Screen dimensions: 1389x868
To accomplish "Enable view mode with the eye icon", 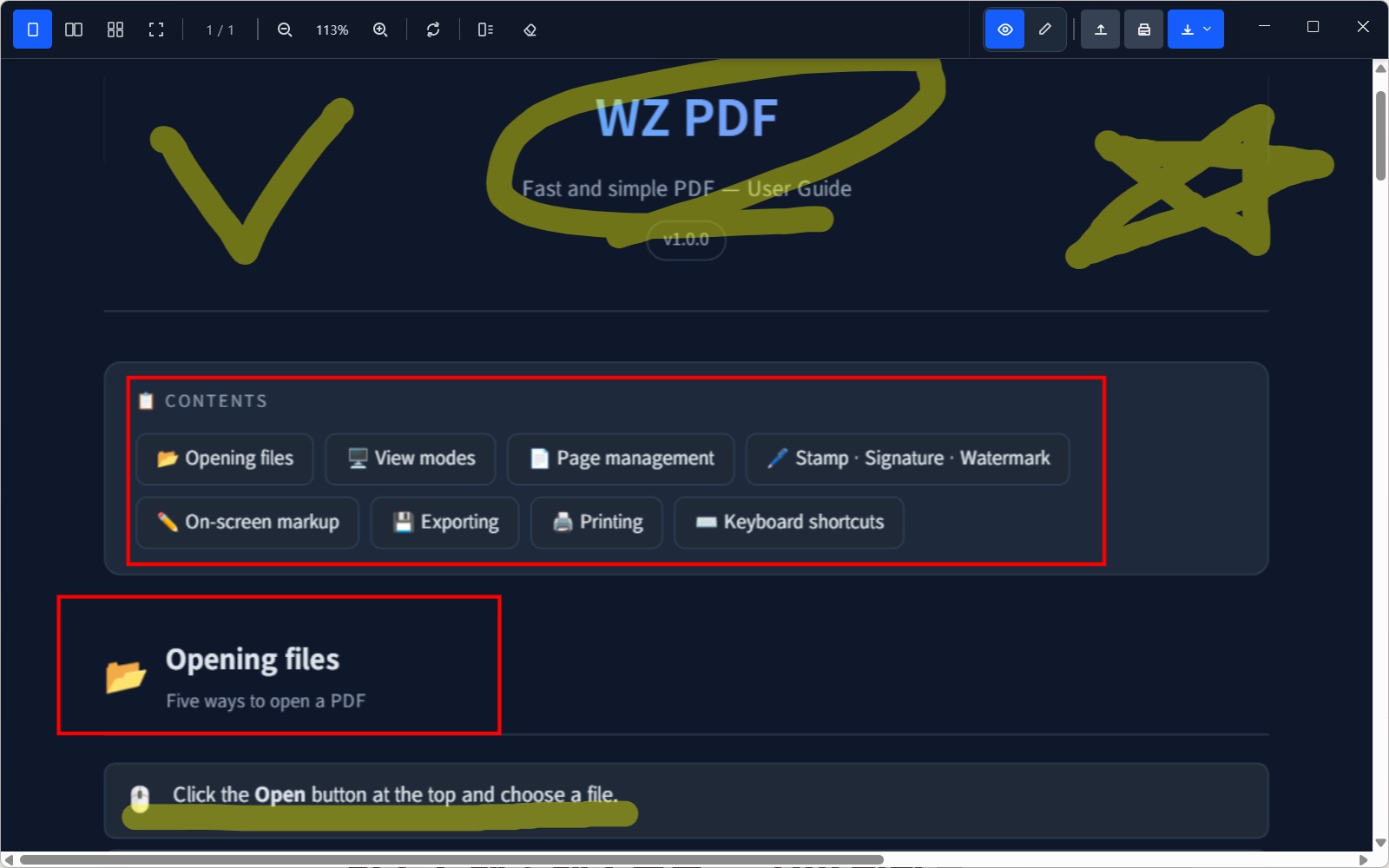I will tap(1005, 30).
